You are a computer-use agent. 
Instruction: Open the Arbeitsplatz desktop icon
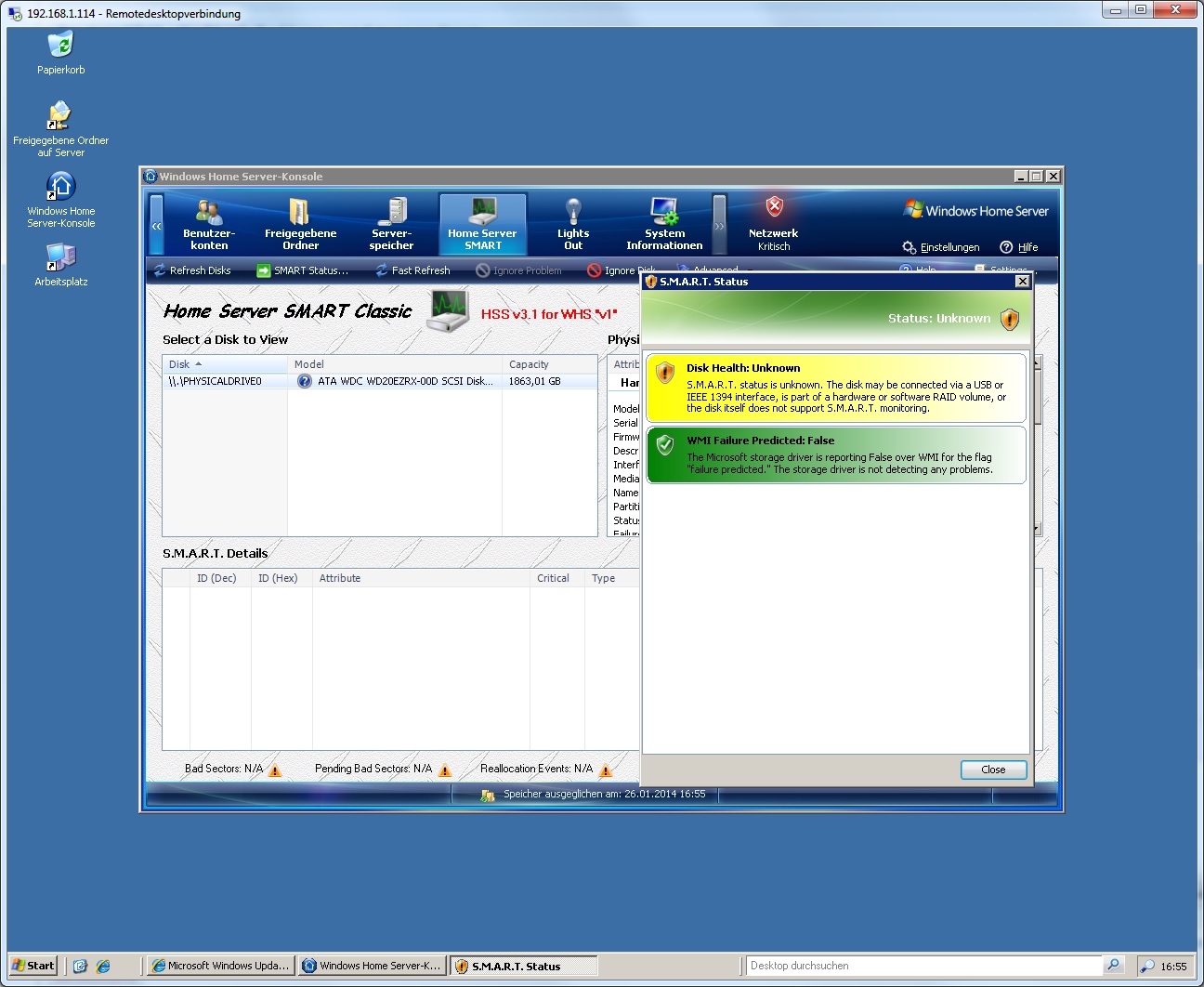click(x=61, y=265)
